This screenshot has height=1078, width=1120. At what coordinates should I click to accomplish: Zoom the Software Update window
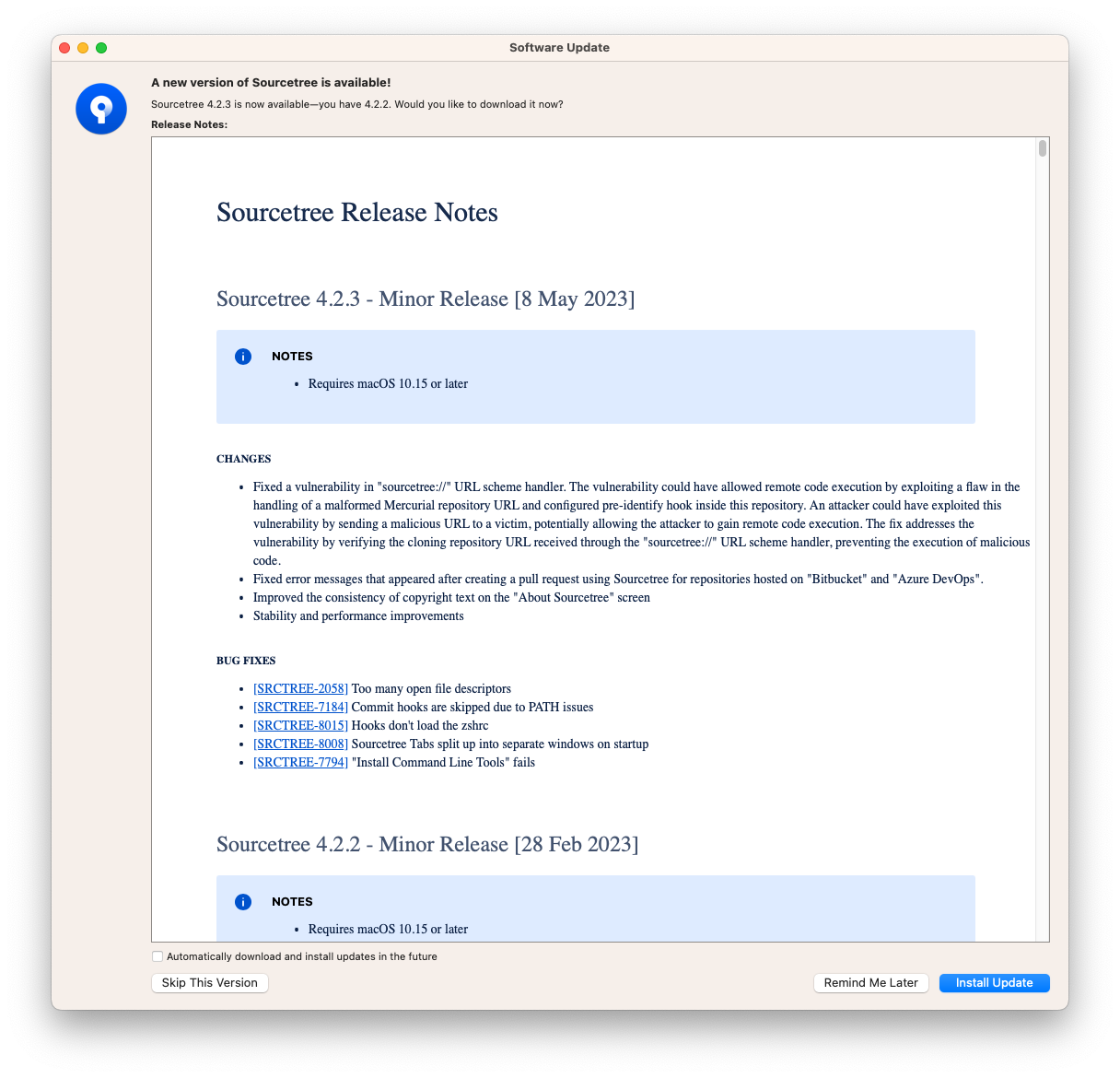101,48
